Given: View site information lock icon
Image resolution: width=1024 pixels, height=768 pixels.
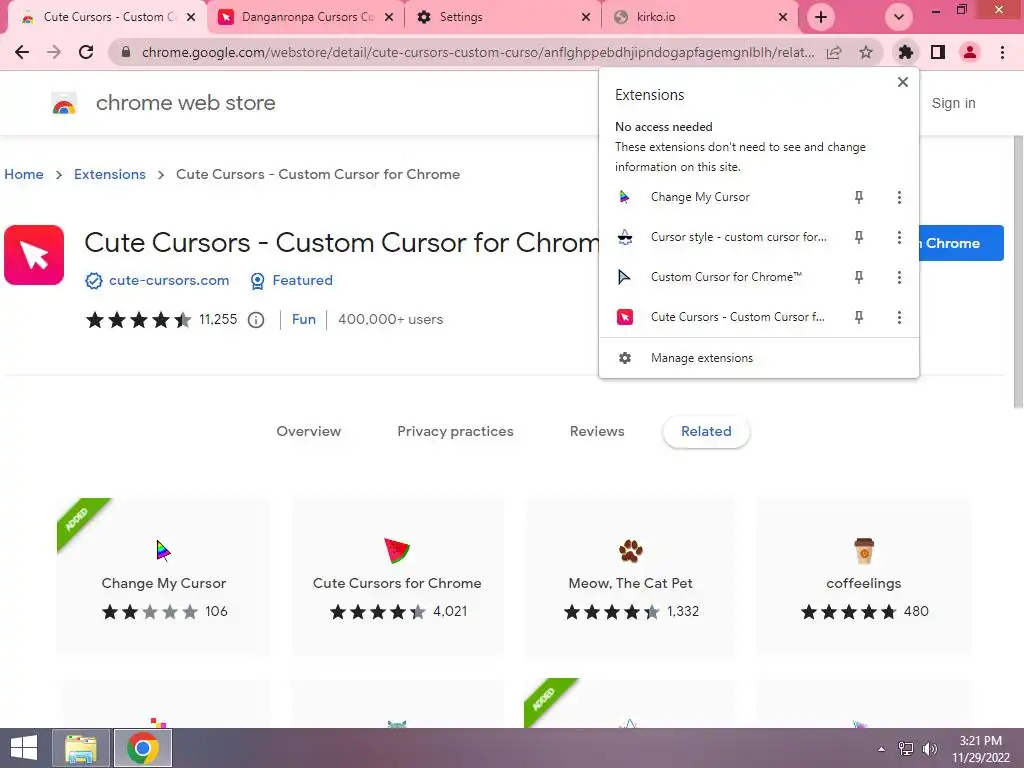Looking at the screenshot, I should click(x=126, y=52).
